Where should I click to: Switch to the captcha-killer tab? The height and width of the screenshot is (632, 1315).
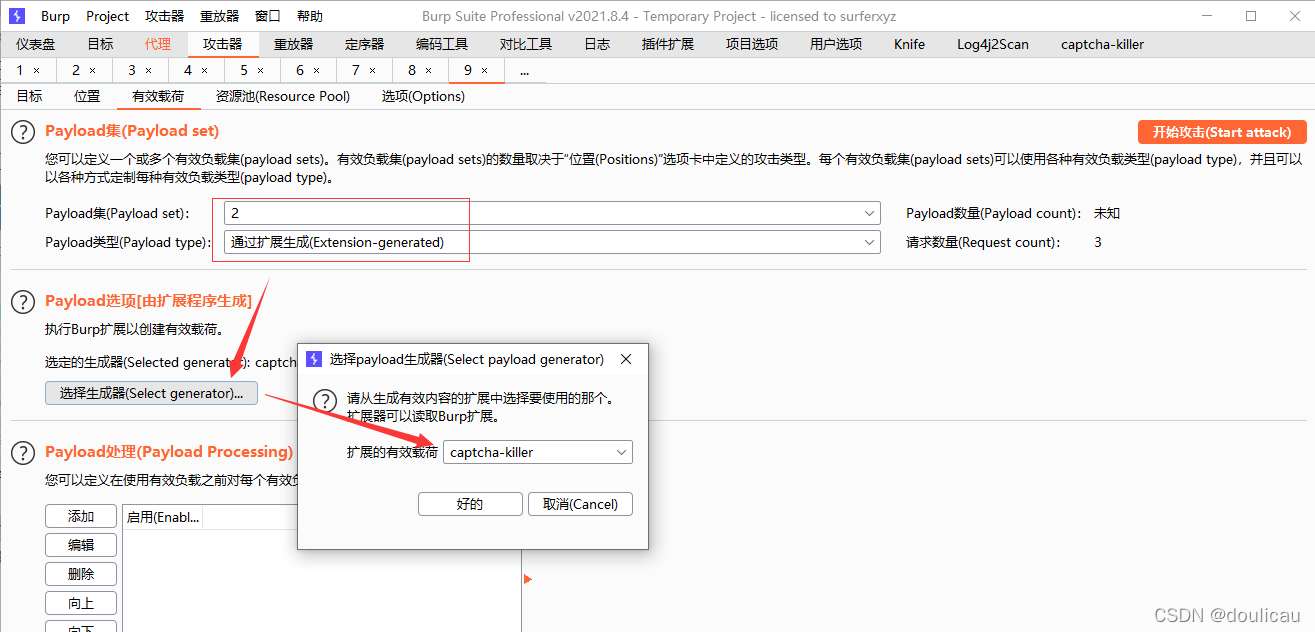tap(1103, 44)
